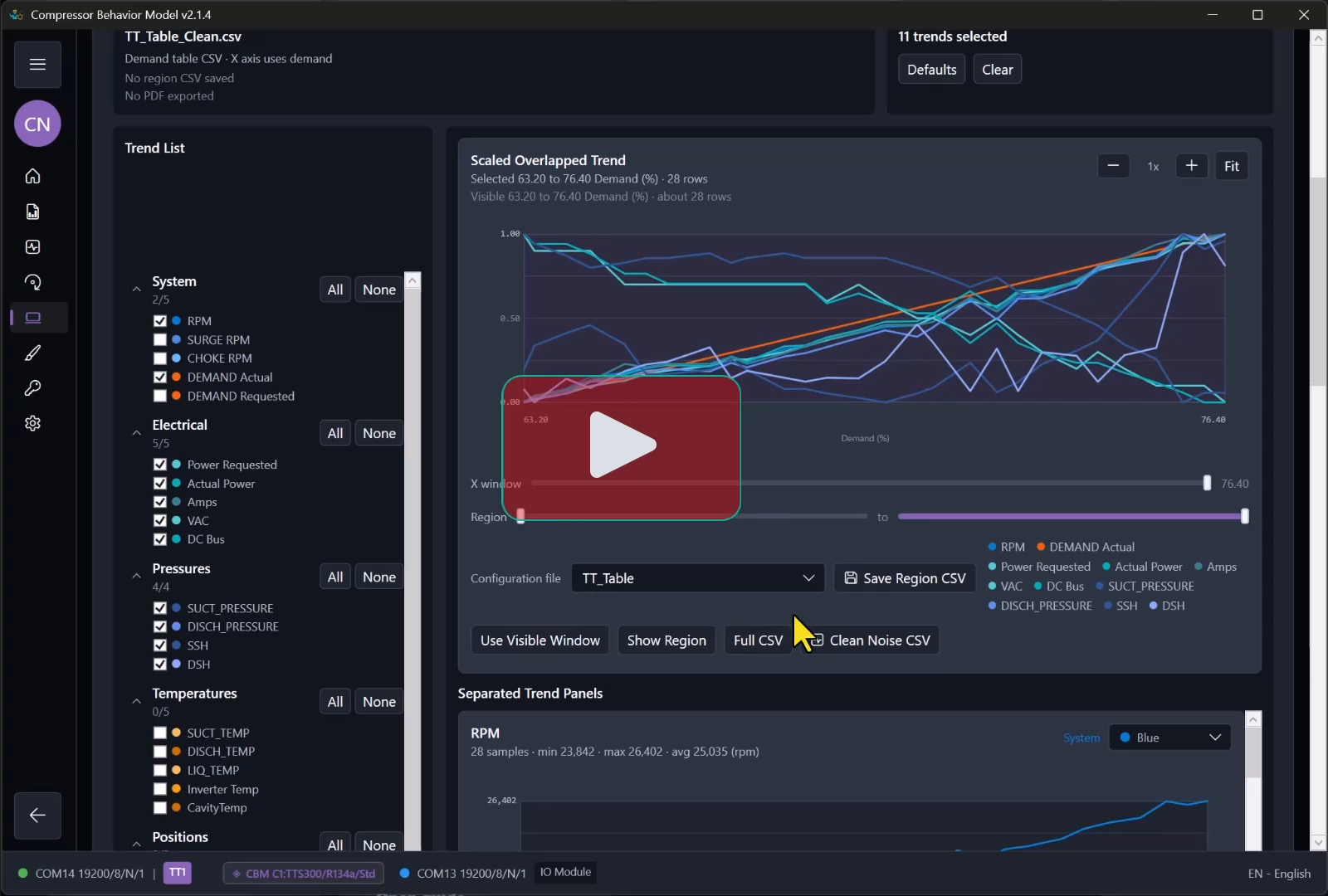The image size is (1328, 896).
Task: Select None in the Electrical group
Action: (379, 433)
